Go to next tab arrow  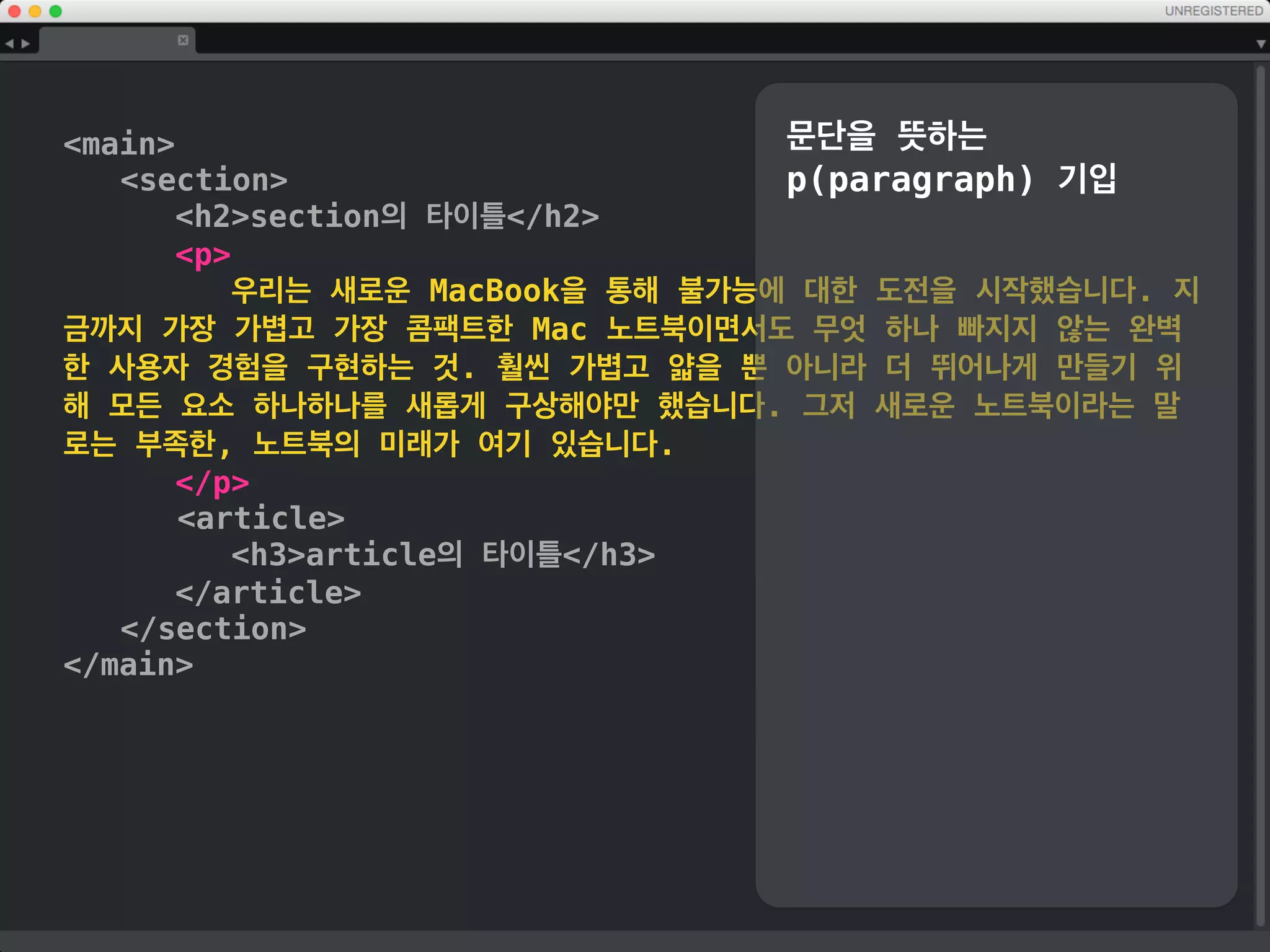[25, 43]
